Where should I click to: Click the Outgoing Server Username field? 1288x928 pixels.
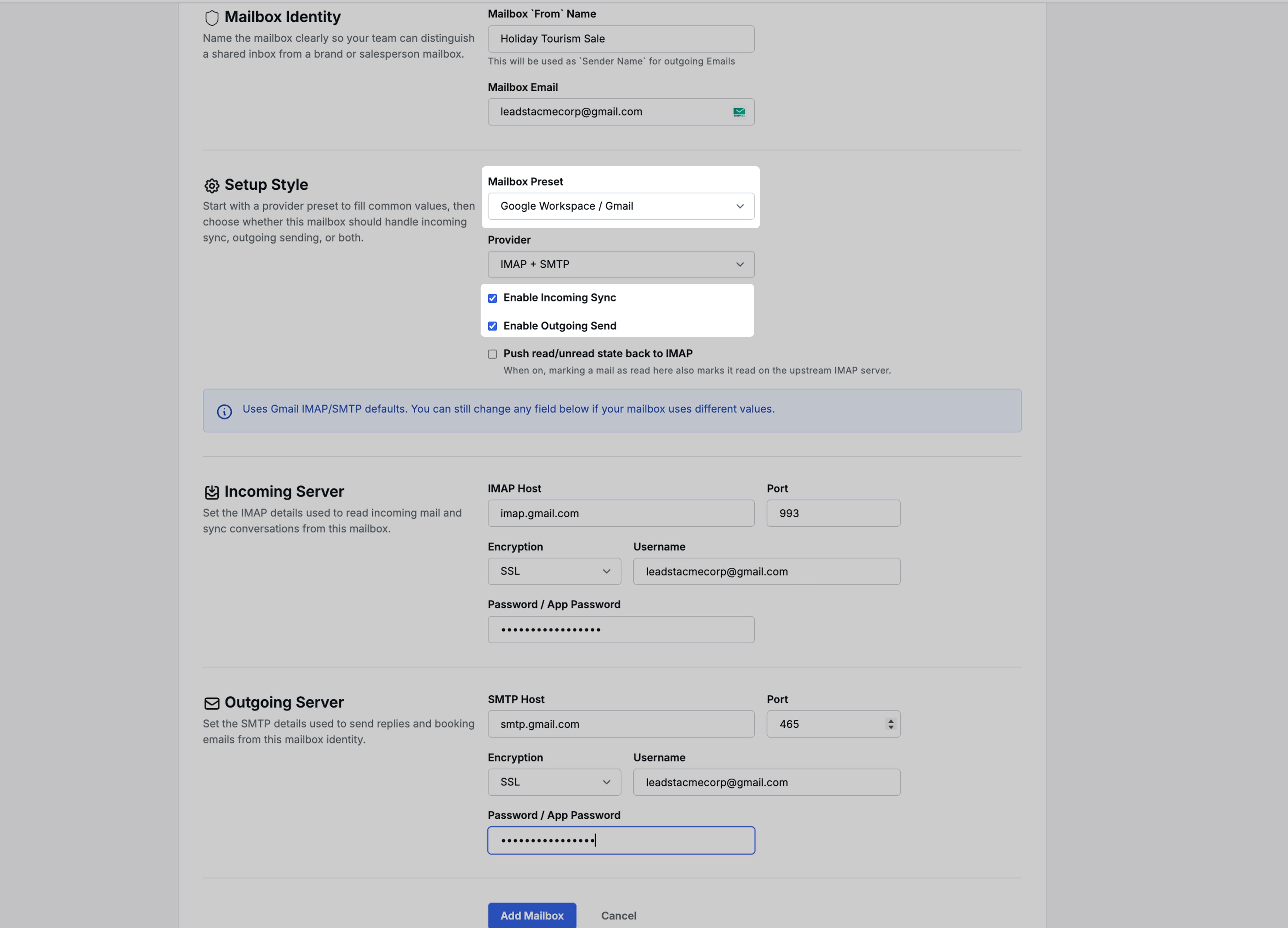point(767,782)
